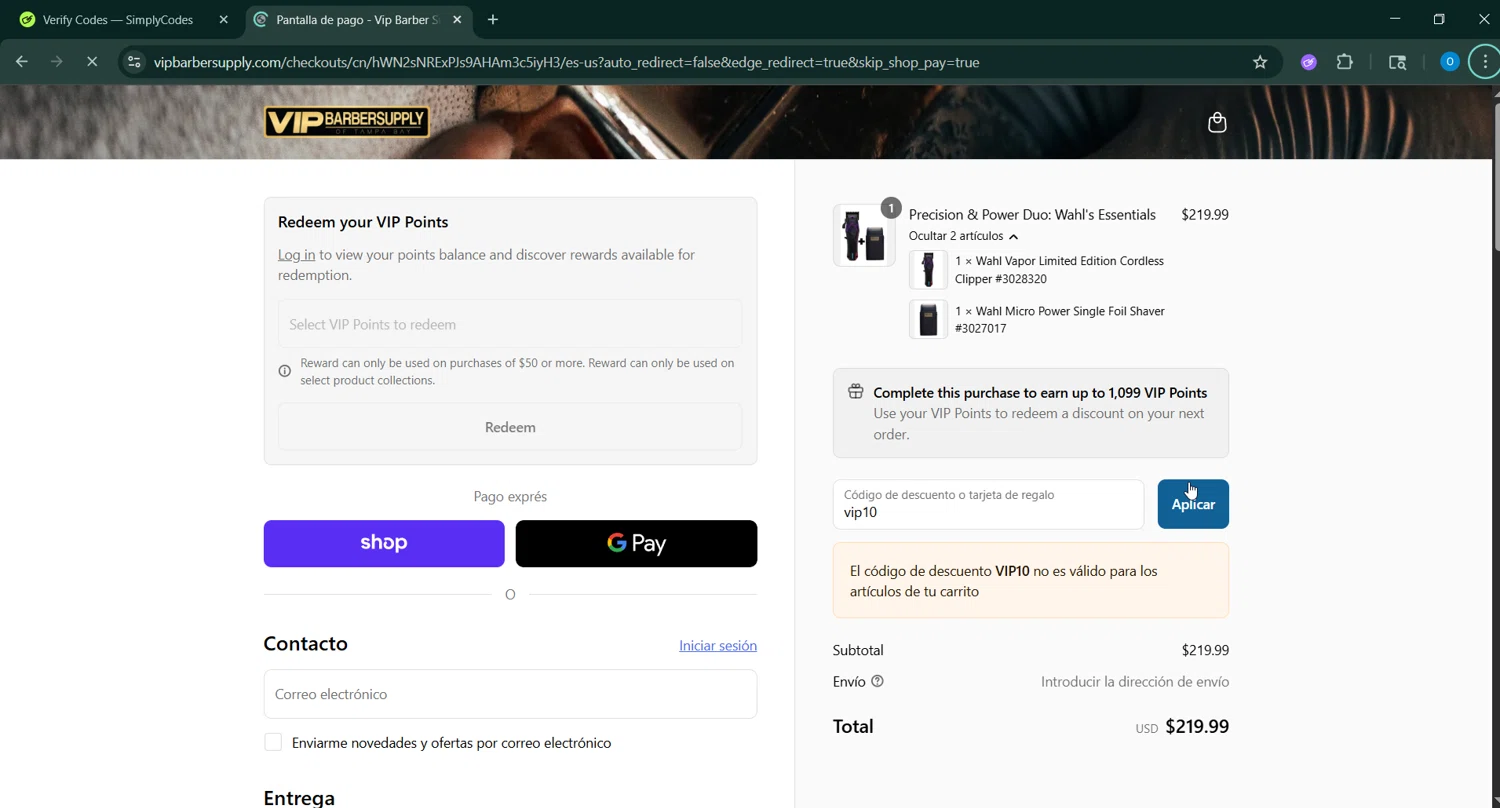1500x808 pixels.
Task: Open the side panel search icon
Action: (1398, 62)
